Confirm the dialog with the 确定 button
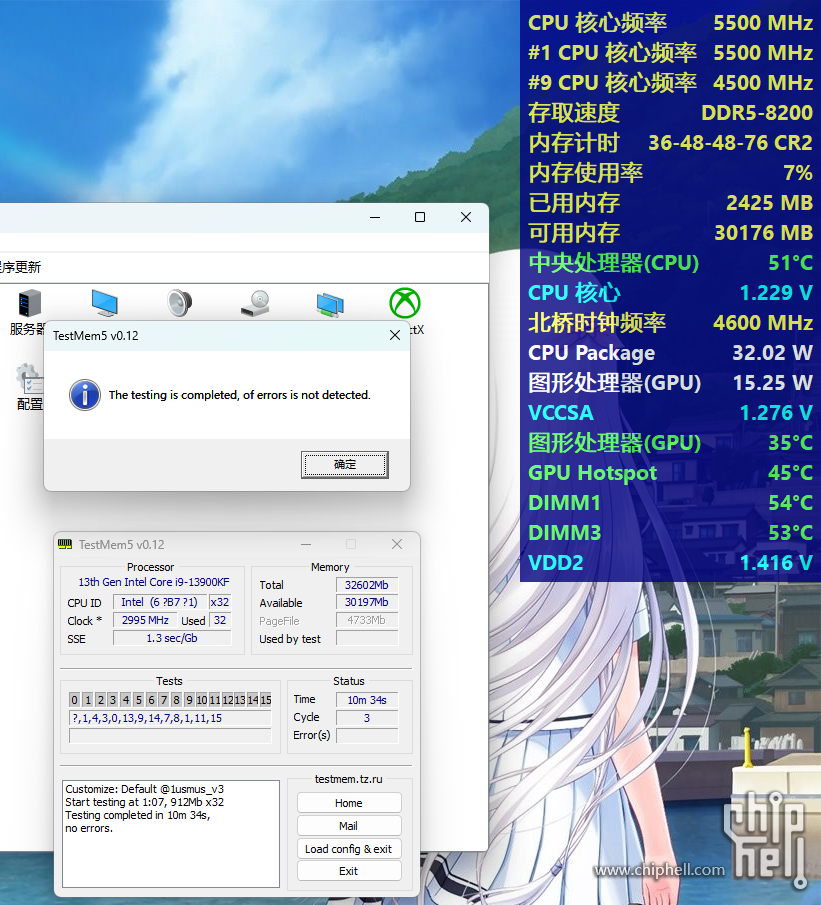Image resolution: width=821 pixels, height=905 pixels. coord(345,465)
